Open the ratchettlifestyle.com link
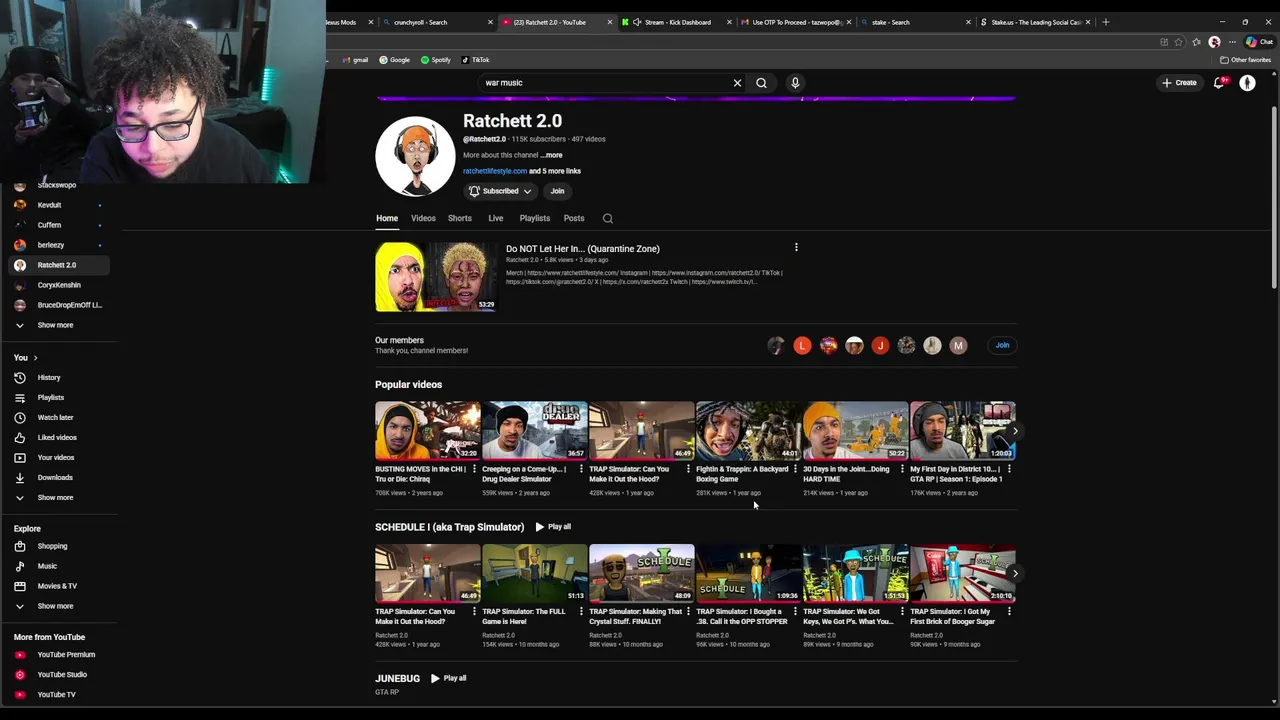This screenshot has width=1280, height=720. click(x=494, y=171)
